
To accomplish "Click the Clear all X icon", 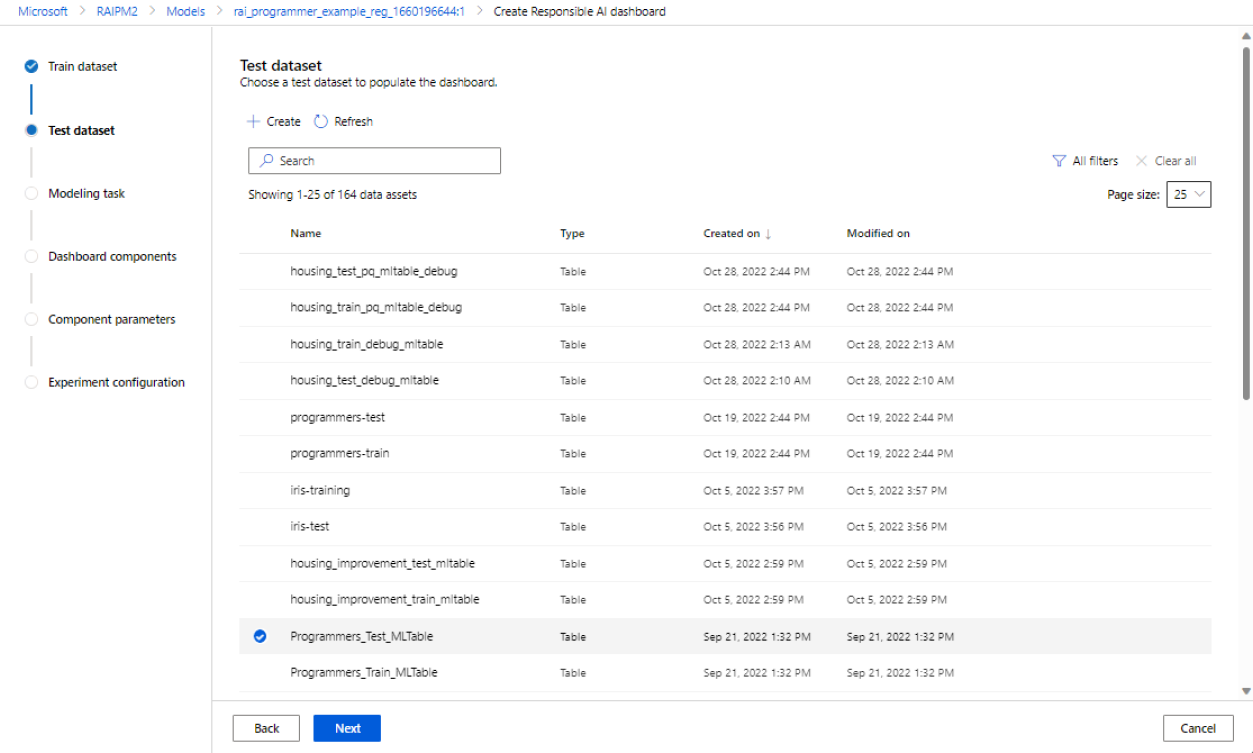I will point(1141,161).
